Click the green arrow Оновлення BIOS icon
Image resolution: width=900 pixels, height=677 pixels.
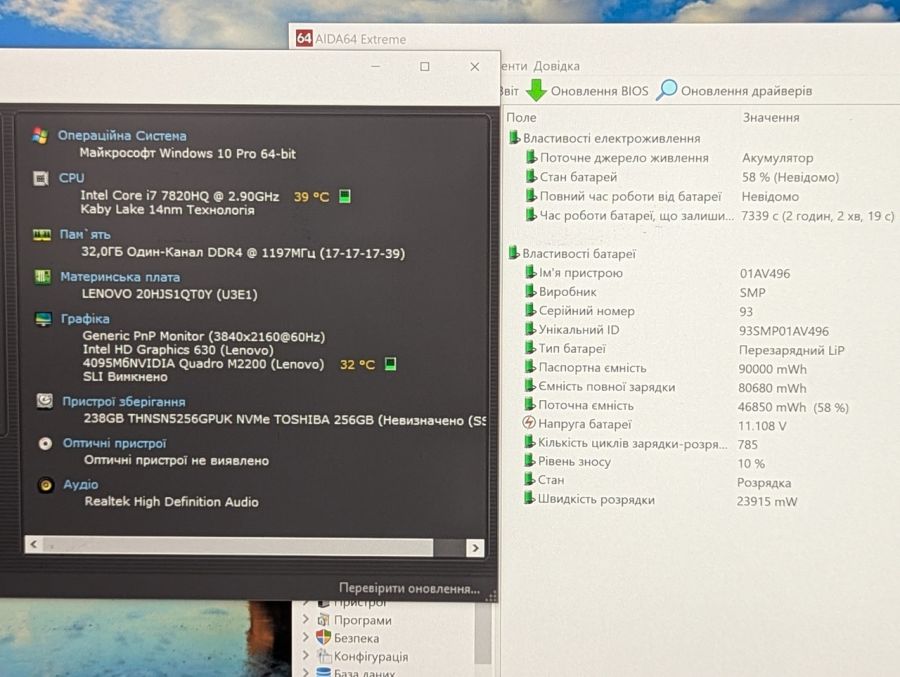tap(536, 90)
